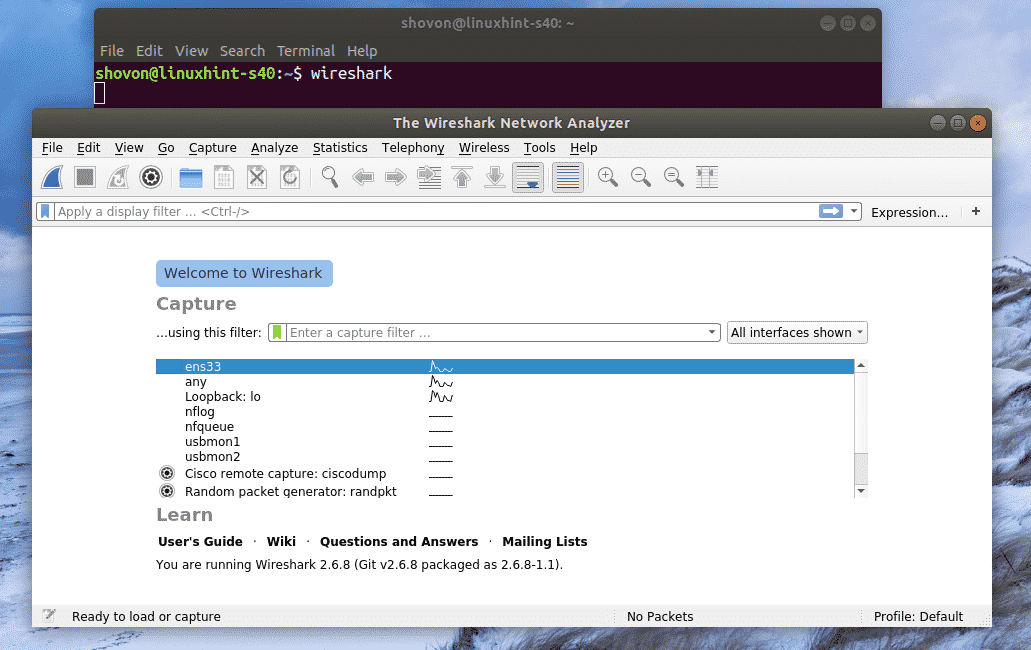Open the capture options gear icon
1031x650 pixels.
[150, 177]
